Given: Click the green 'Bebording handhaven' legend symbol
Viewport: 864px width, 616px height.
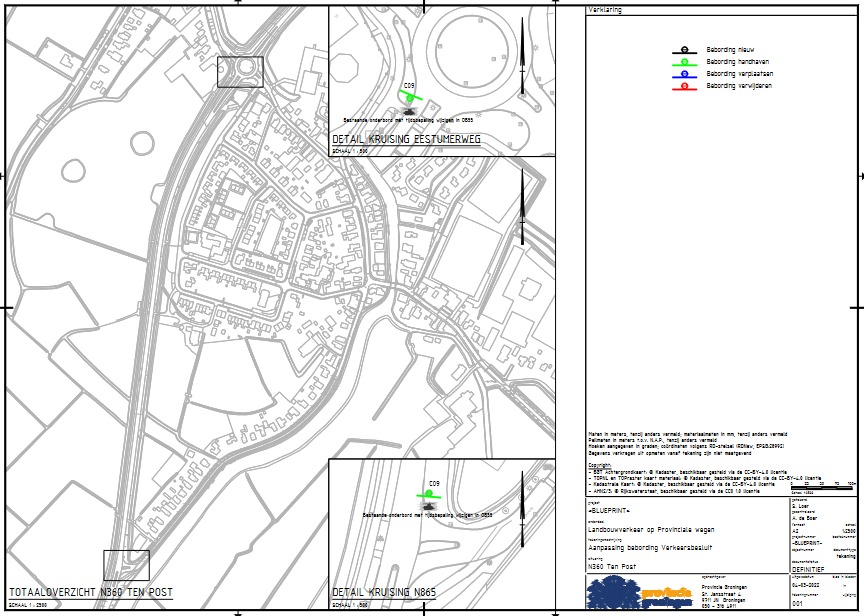Looking at the screenshot, I should 683,62.
